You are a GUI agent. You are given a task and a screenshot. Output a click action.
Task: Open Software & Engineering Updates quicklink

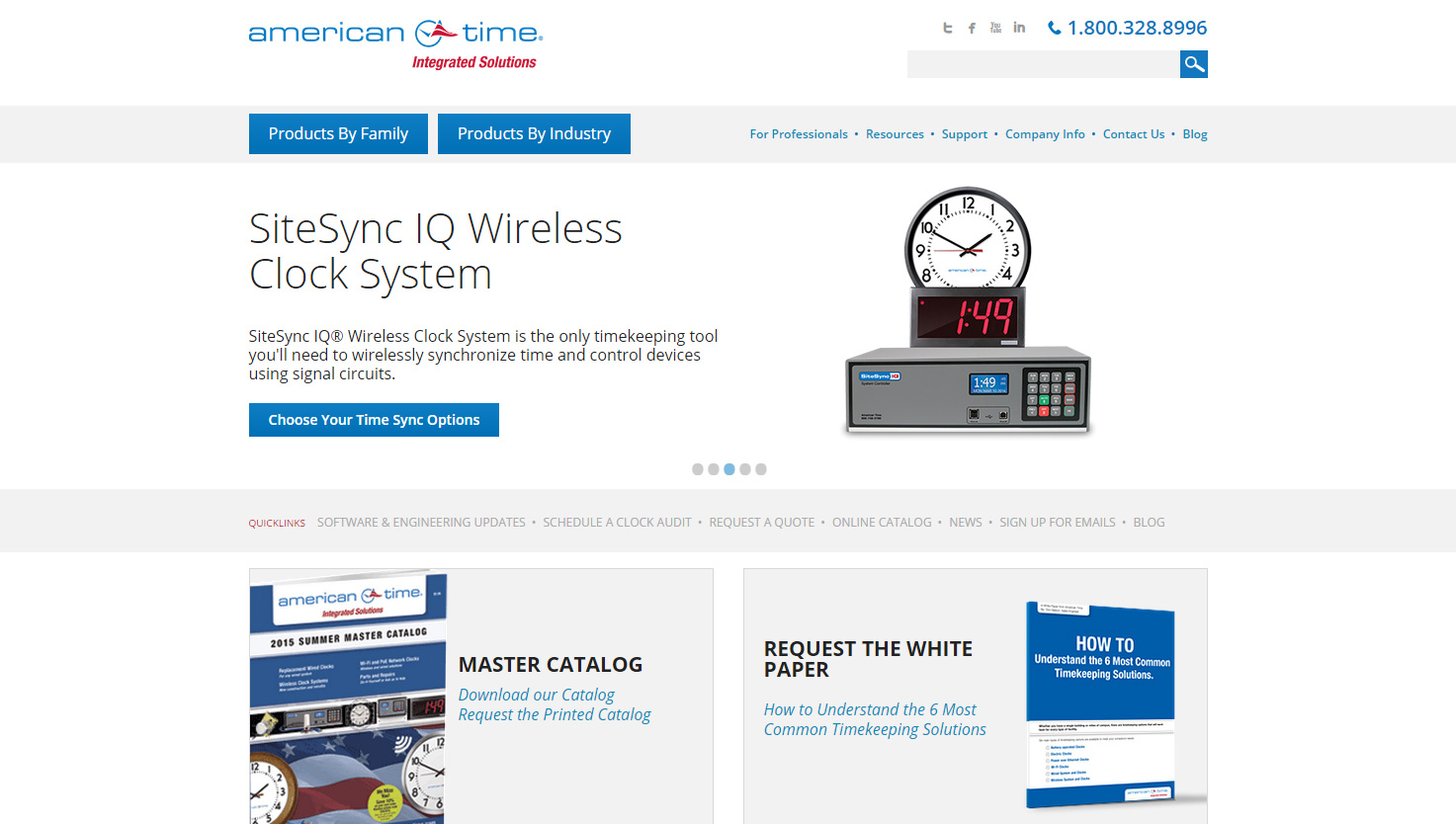[x=421, y=523]
